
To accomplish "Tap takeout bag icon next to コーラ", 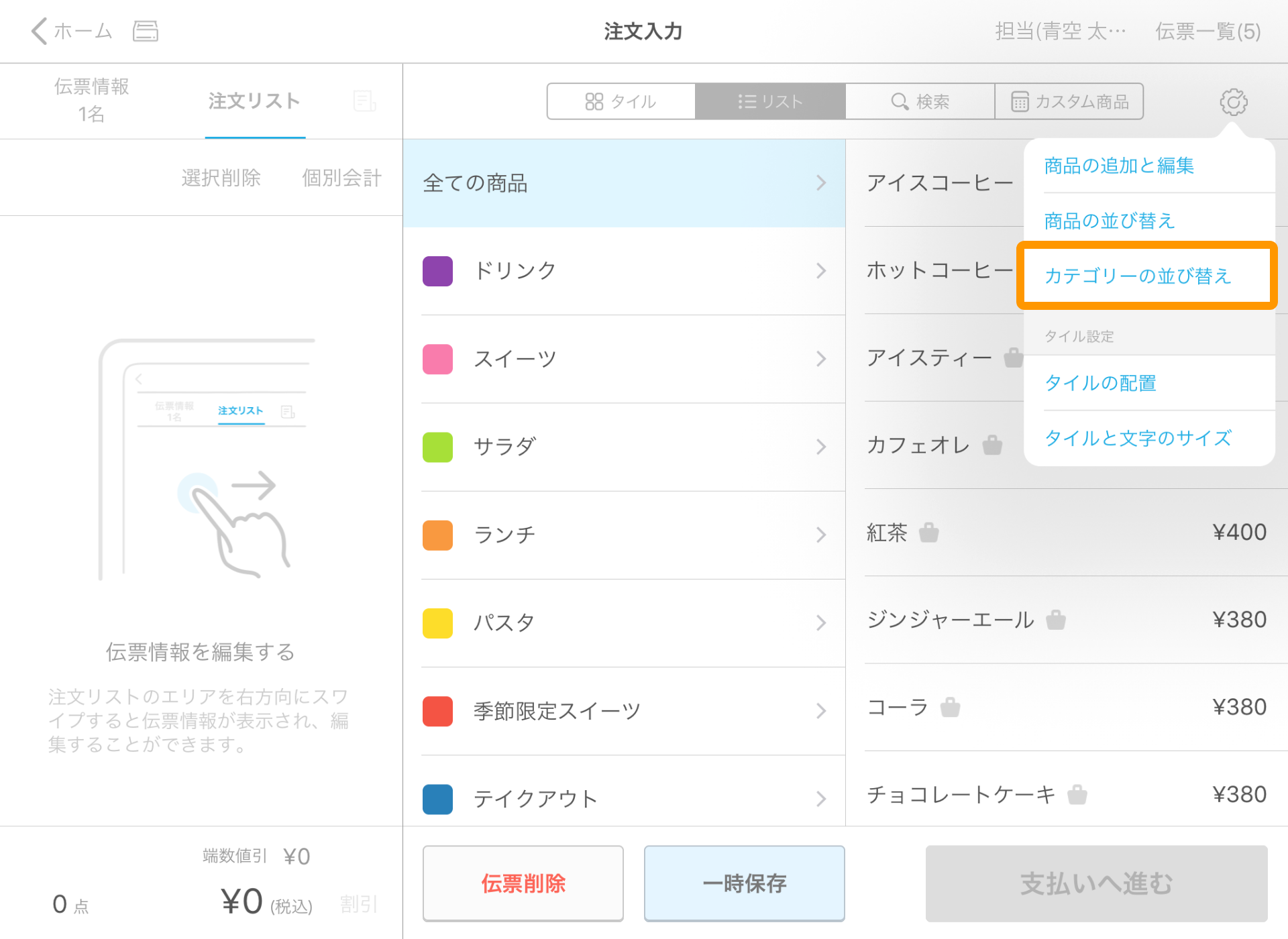I will pos(950,707).
